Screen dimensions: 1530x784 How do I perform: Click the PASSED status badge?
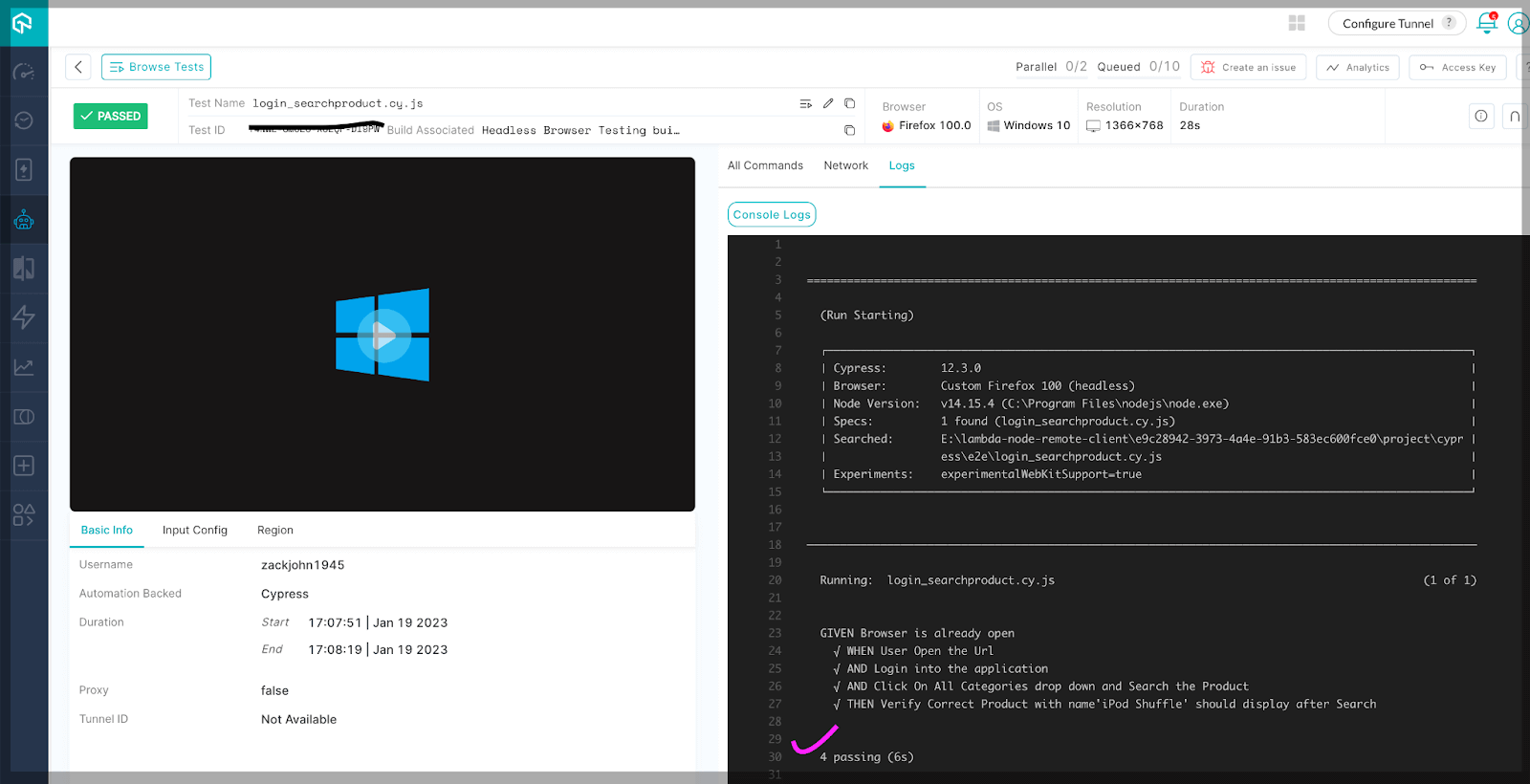coord(111,116)
